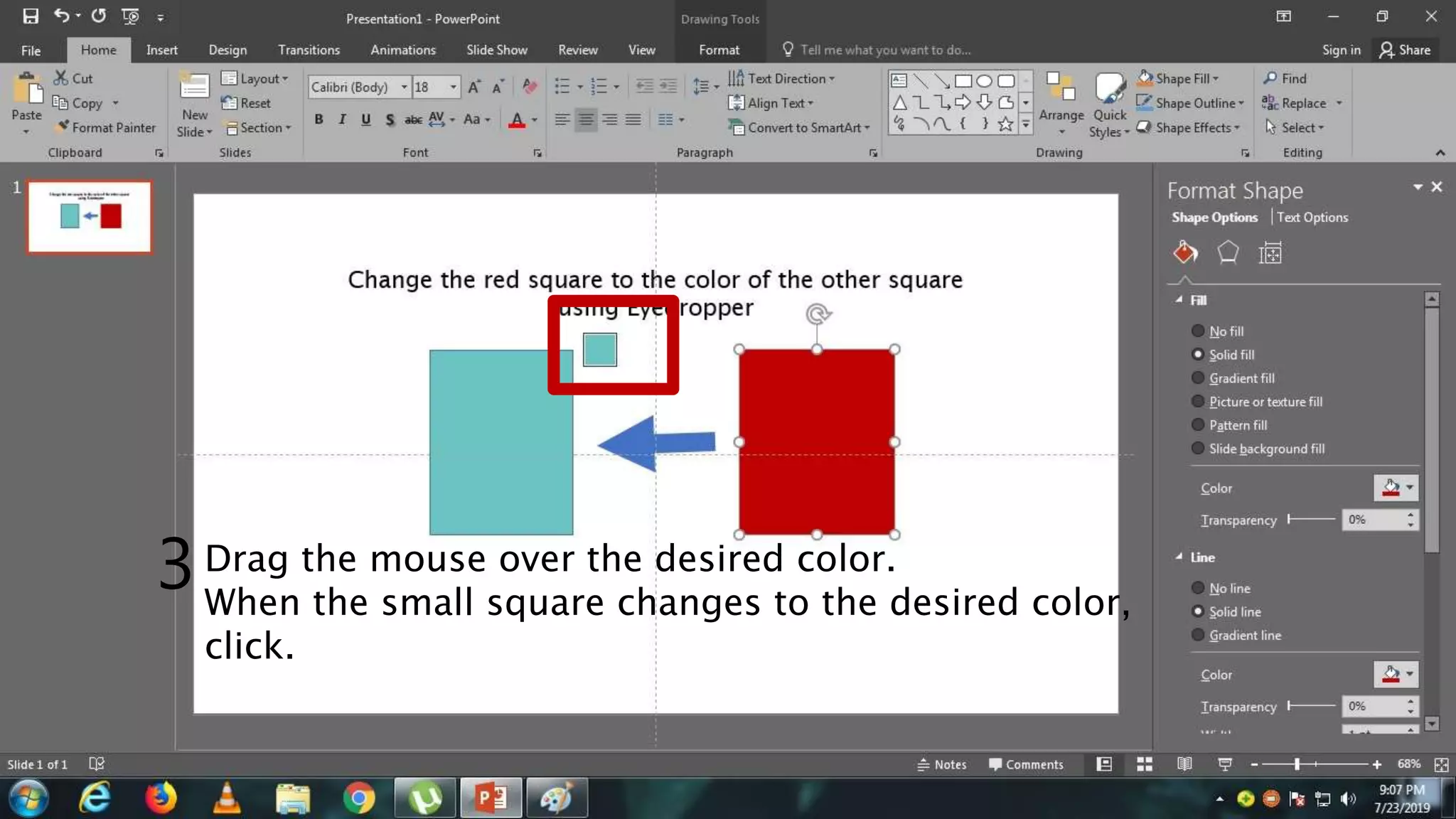
Task: Justify the paragraph text
Action: (x=633, y=119)
